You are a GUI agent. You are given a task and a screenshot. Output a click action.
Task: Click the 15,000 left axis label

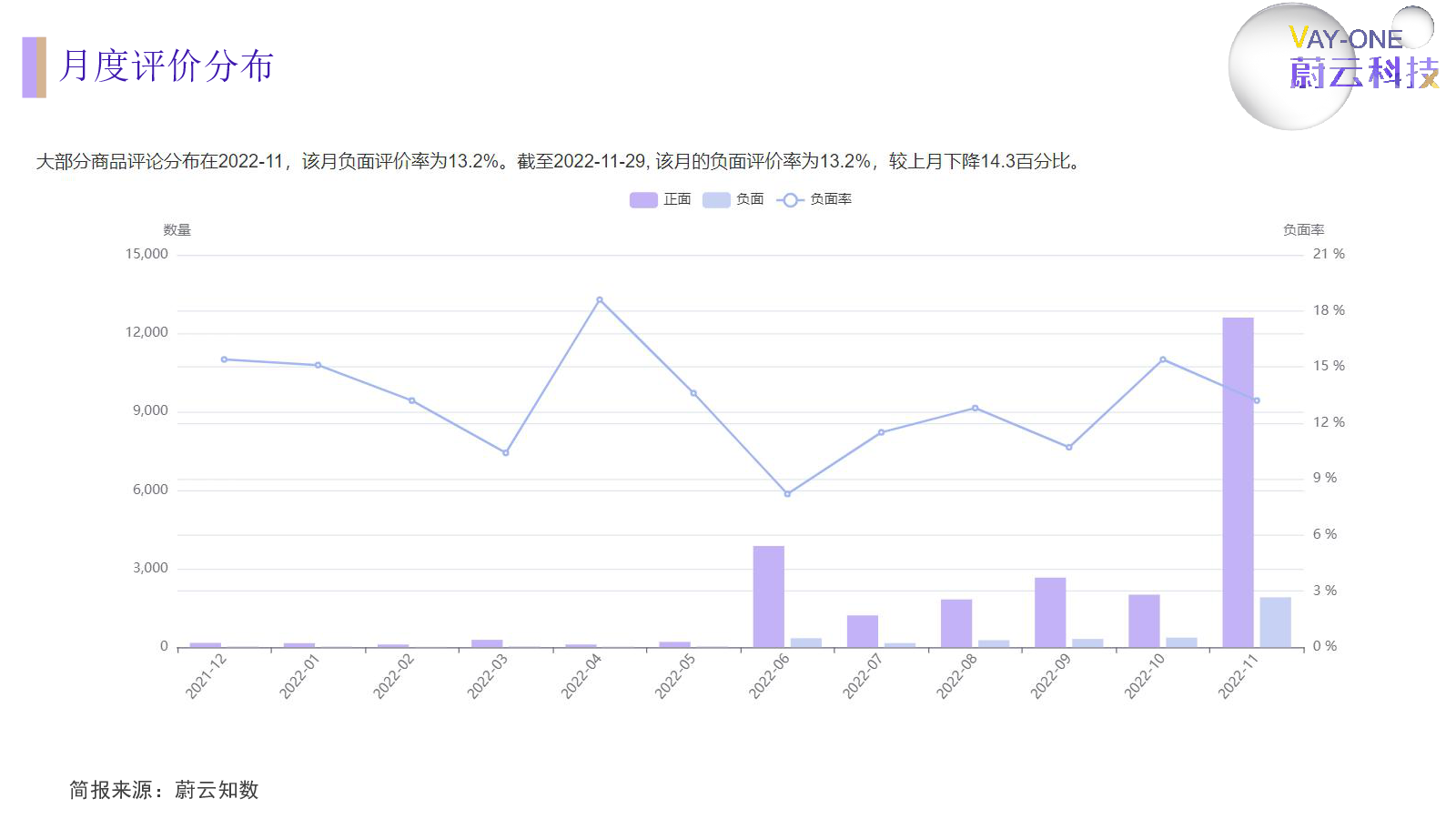pyautogui.click(x=147, y=254)
